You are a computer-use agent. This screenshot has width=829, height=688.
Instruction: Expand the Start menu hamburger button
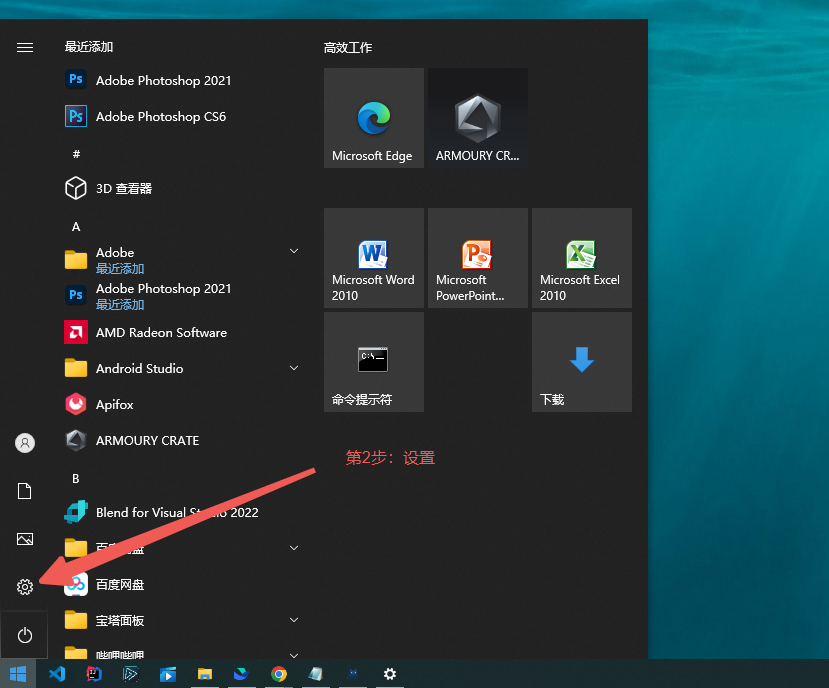(x=25, y=48)
